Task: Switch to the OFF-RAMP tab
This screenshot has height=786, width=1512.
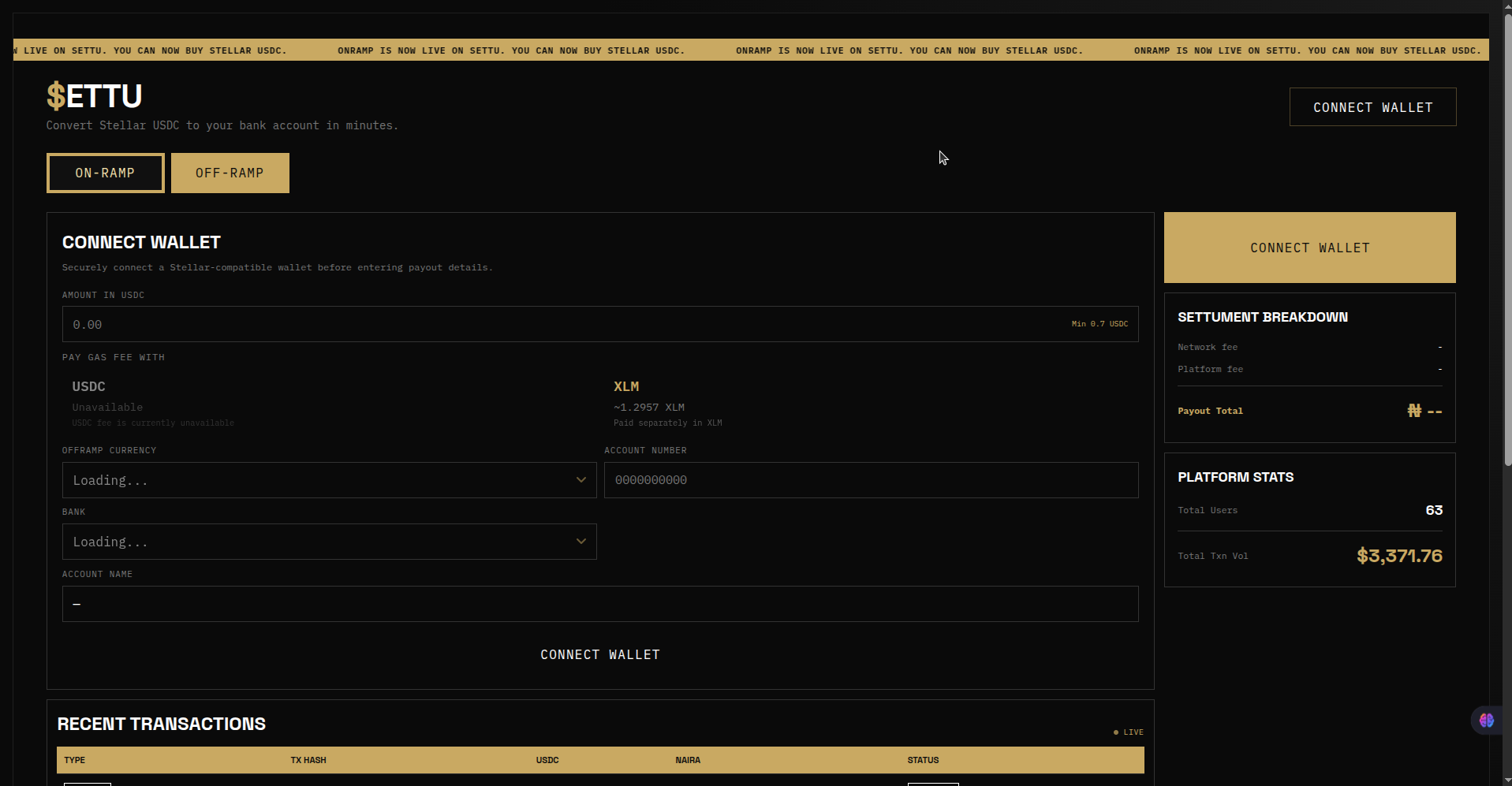Action: pos(230,173)
